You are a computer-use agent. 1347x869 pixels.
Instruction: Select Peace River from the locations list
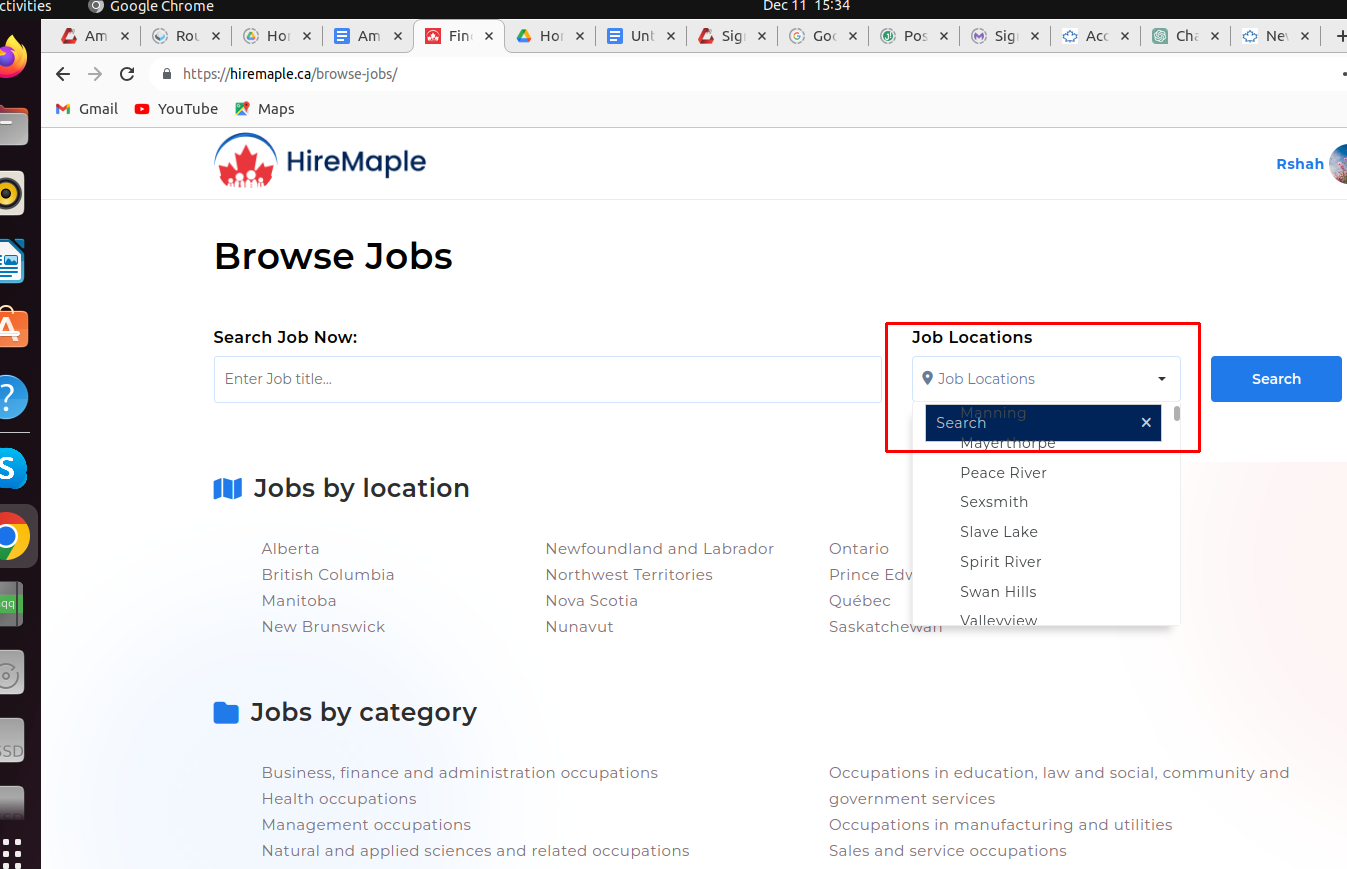pyautogui.click(x=1003, y=472)
